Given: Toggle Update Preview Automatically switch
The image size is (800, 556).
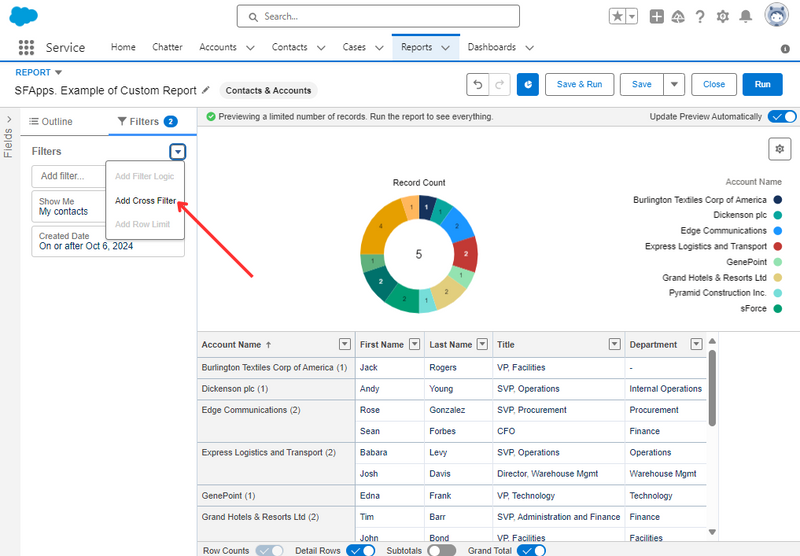Looking at the screenshot, I should point(782,116).
